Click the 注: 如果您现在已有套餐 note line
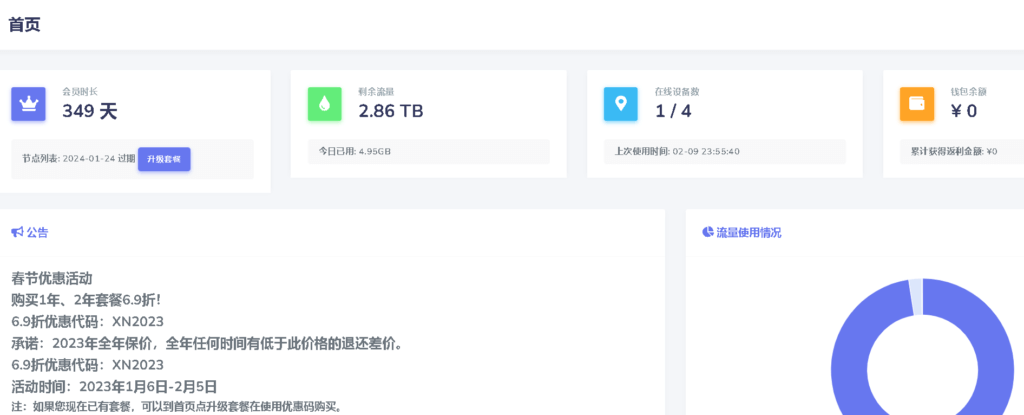Screen dimensions: 1024x415 176,407
